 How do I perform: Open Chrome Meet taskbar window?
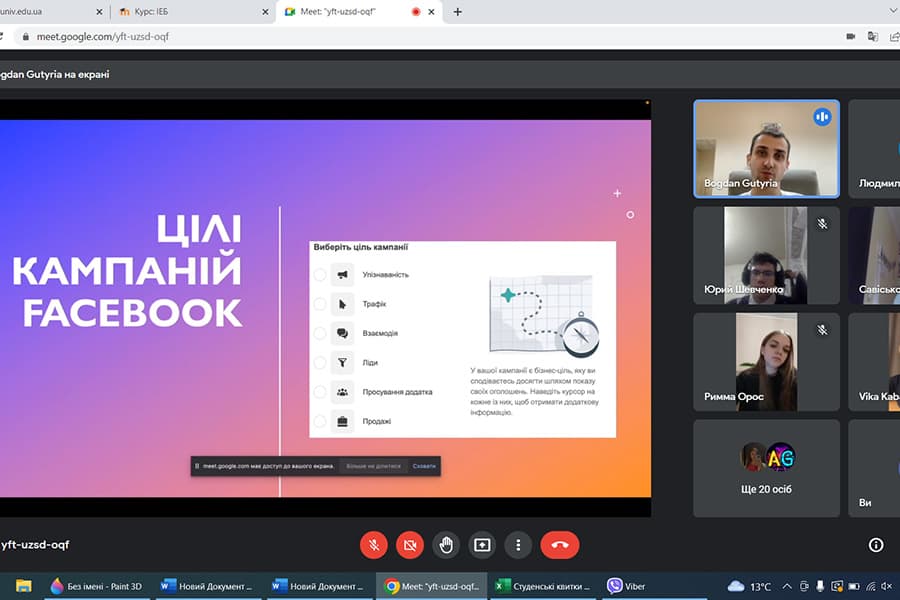coord(432,586)
